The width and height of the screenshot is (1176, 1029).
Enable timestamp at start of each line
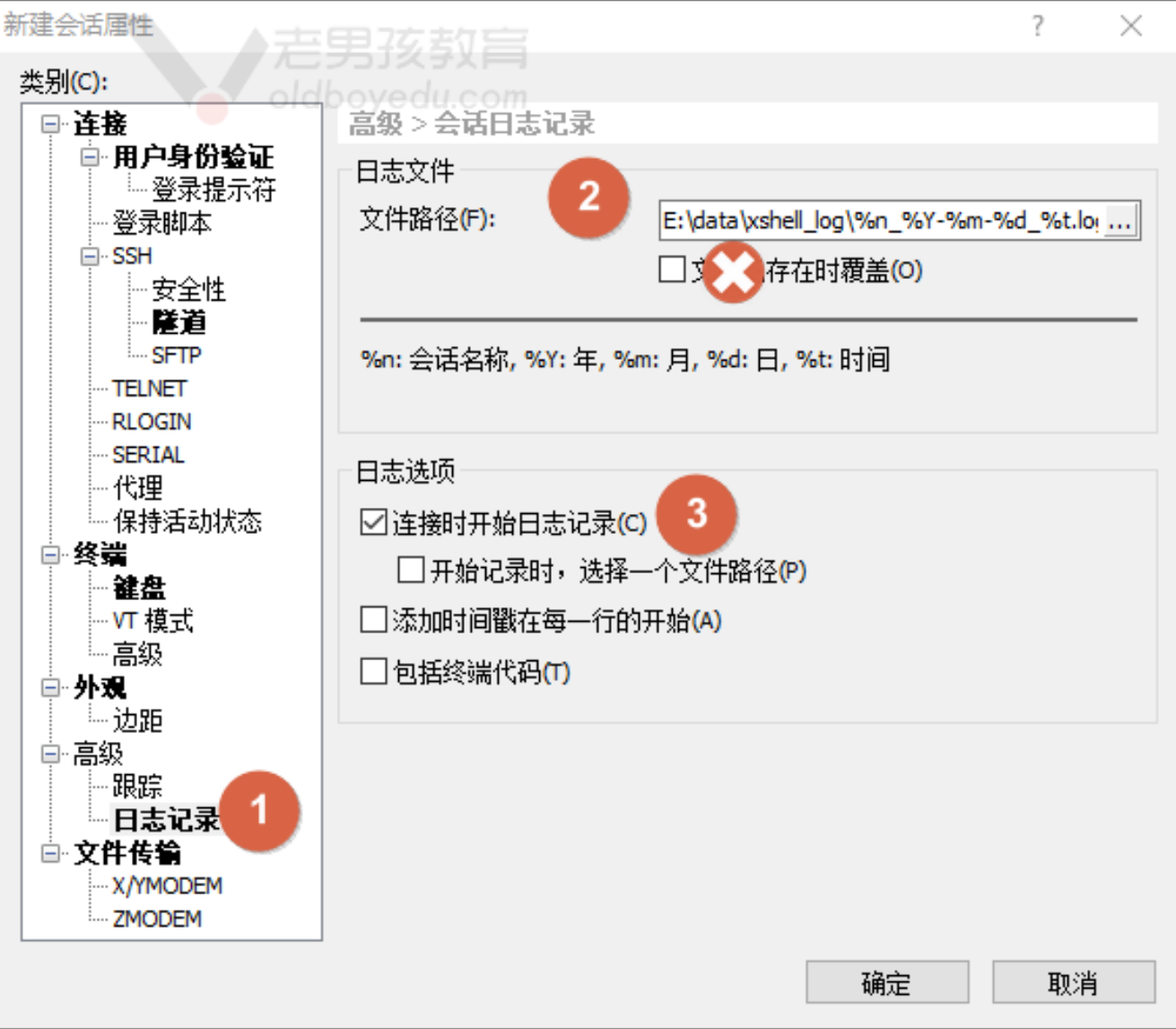tap(373, 620)
